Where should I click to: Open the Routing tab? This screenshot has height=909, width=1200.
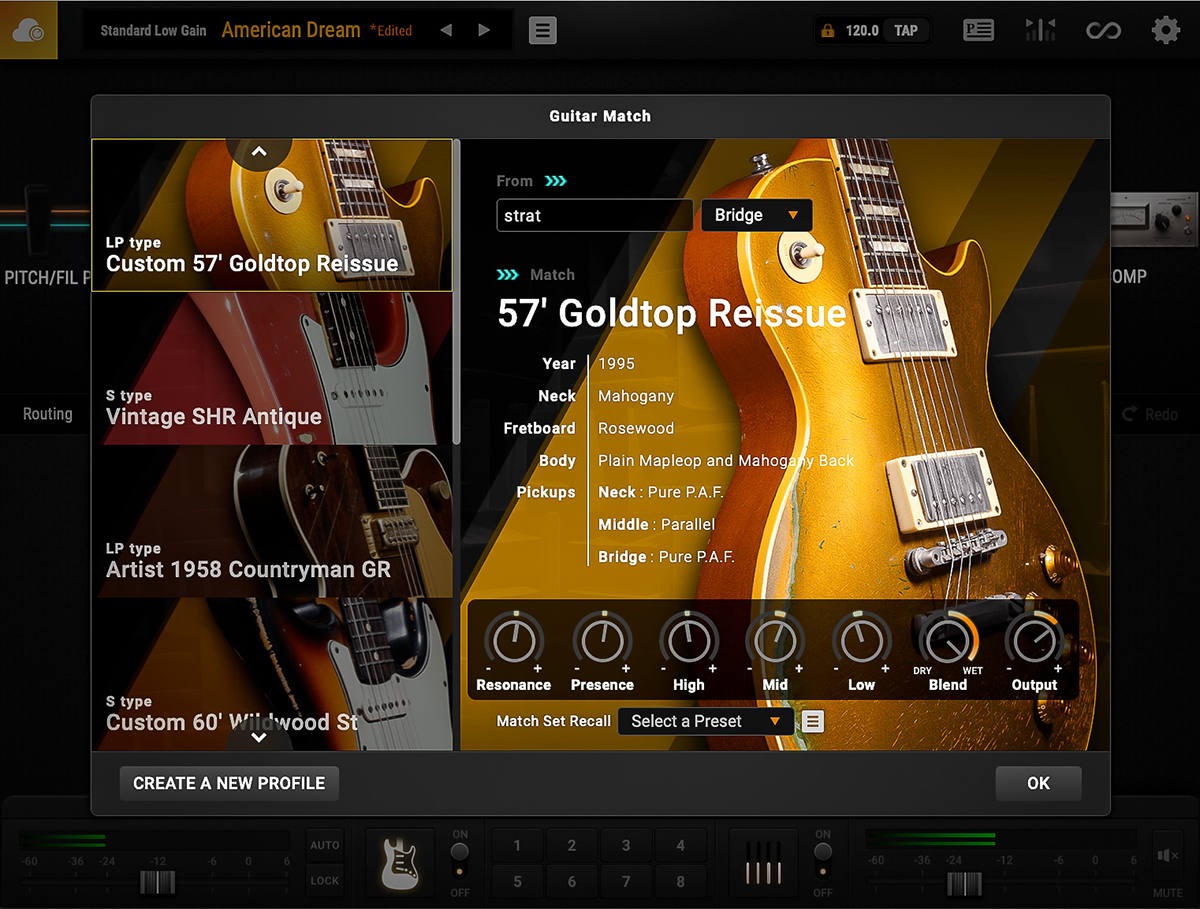[48, 413]
